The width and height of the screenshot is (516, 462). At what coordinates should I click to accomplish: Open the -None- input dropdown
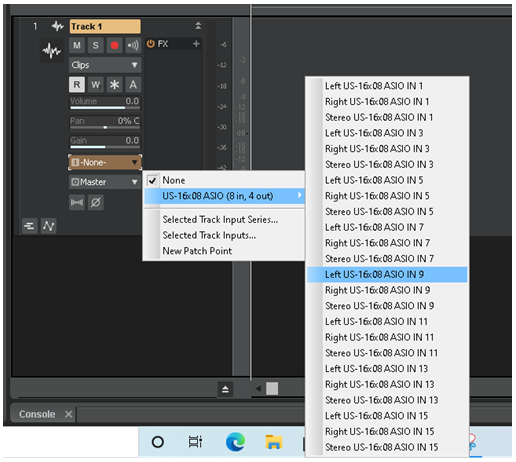tap(105, 162)
